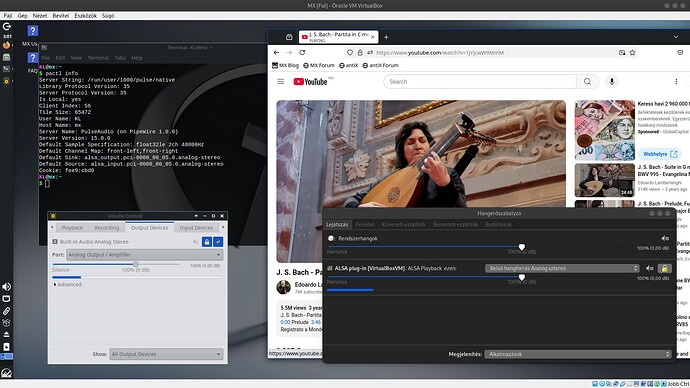Open the YouTube hamburger guide menu
This screenshot has height=388, width=690.
click(x=280, y=81)
